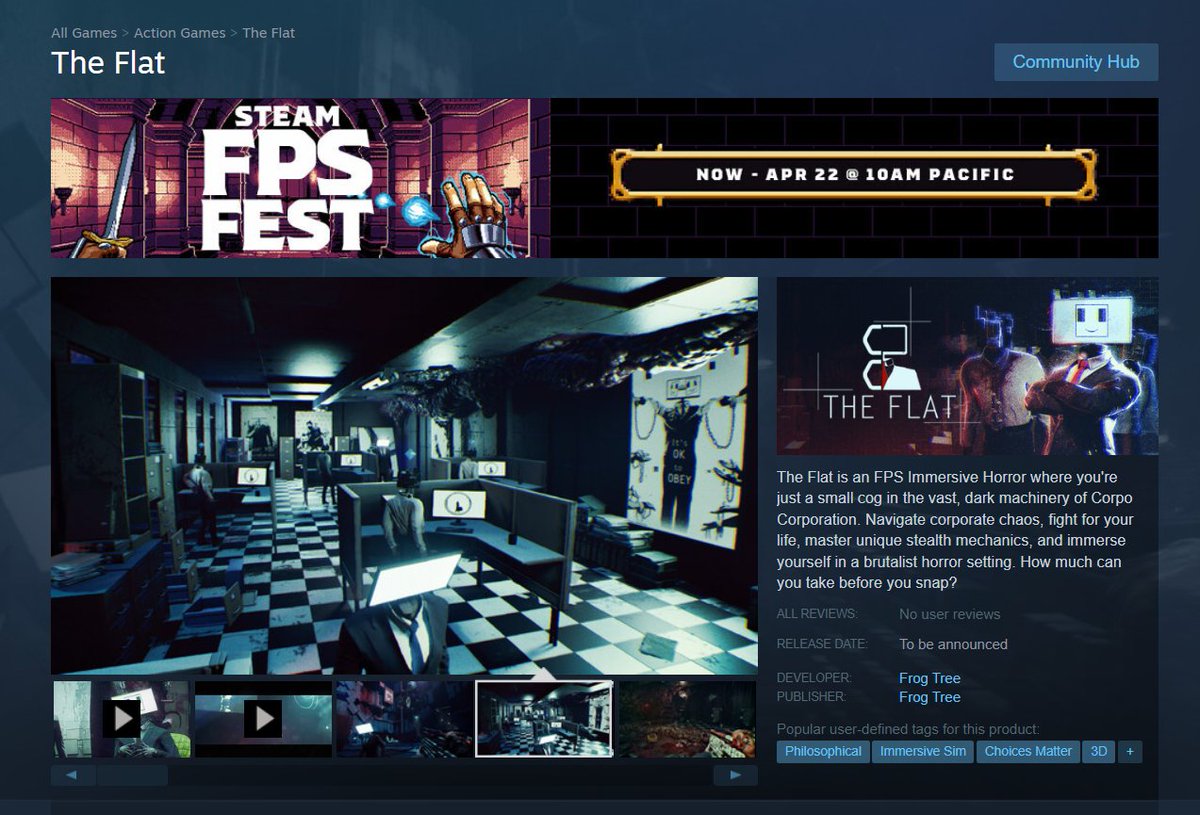Click The Flat breadcrumb link
1200x815 pixels.
click(269, 33)
